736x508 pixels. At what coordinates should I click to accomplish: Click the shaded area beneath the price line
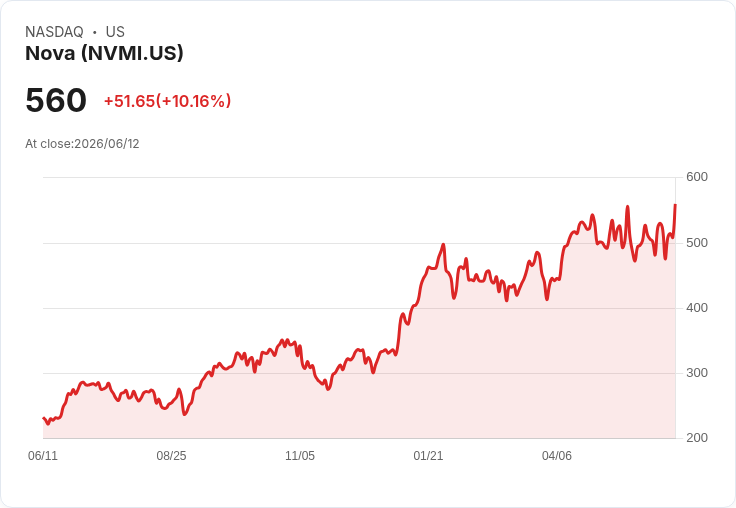(x=357, y=408)
